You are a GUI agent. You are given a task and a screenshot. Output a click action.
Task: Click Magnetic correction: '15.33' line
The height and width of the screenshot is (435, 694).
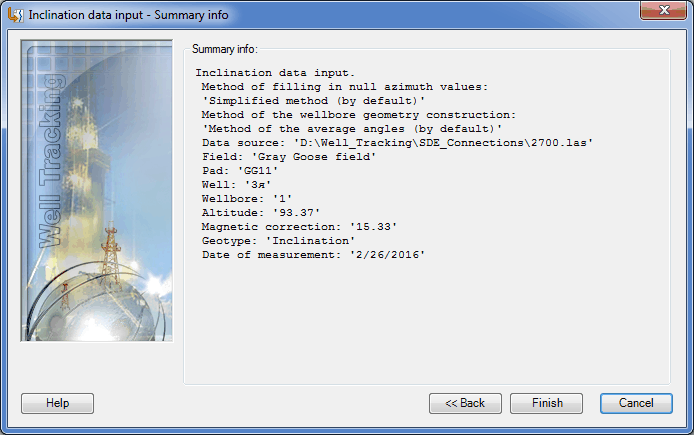[x=299, y=227]
